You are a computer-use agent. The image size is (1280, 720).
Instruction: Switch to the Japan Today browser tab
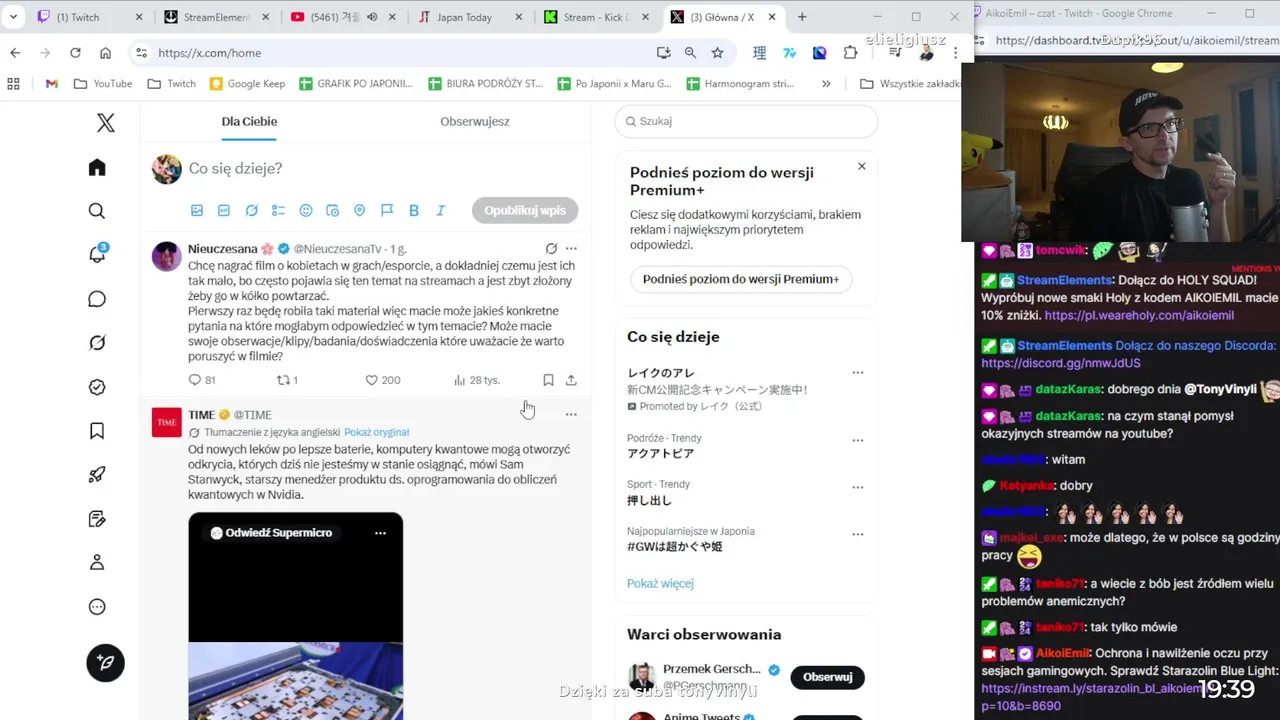pyautogui.click(x=470, y=17)
